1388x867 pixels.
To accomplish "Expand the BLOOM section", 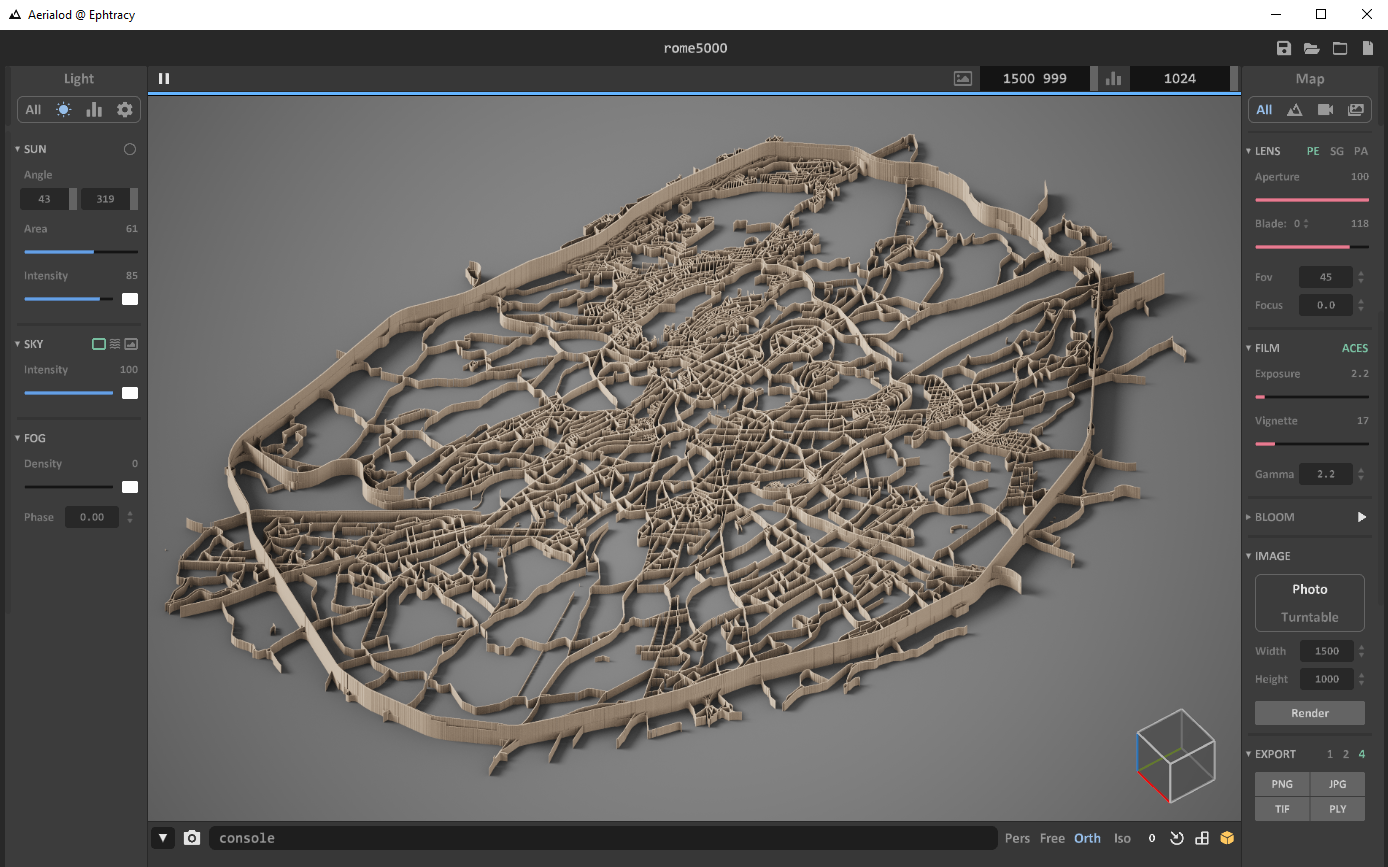I will click(1248, 517).
